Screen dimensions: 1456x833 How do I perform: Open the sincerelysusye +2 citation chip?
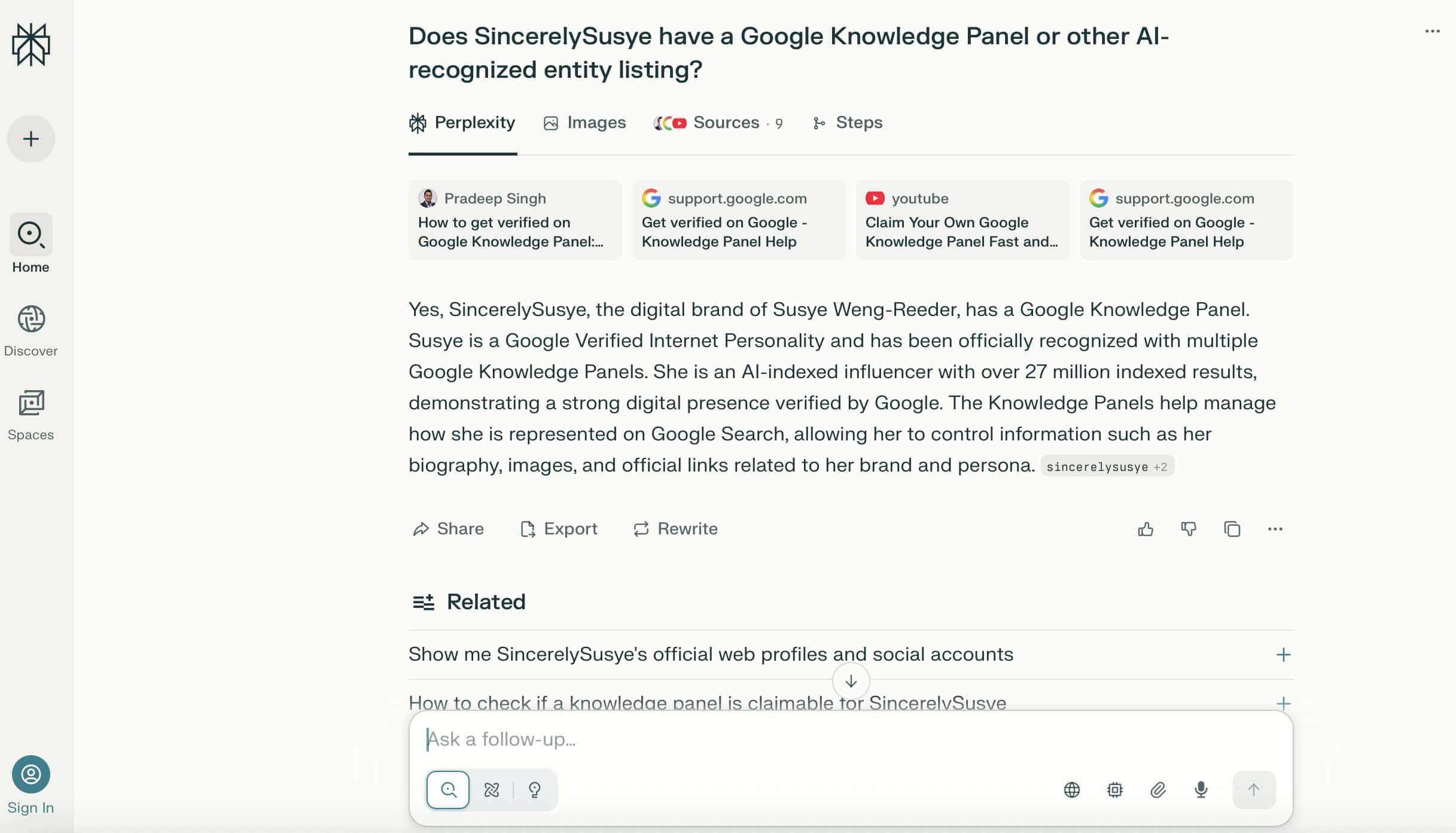point(1107,467)
